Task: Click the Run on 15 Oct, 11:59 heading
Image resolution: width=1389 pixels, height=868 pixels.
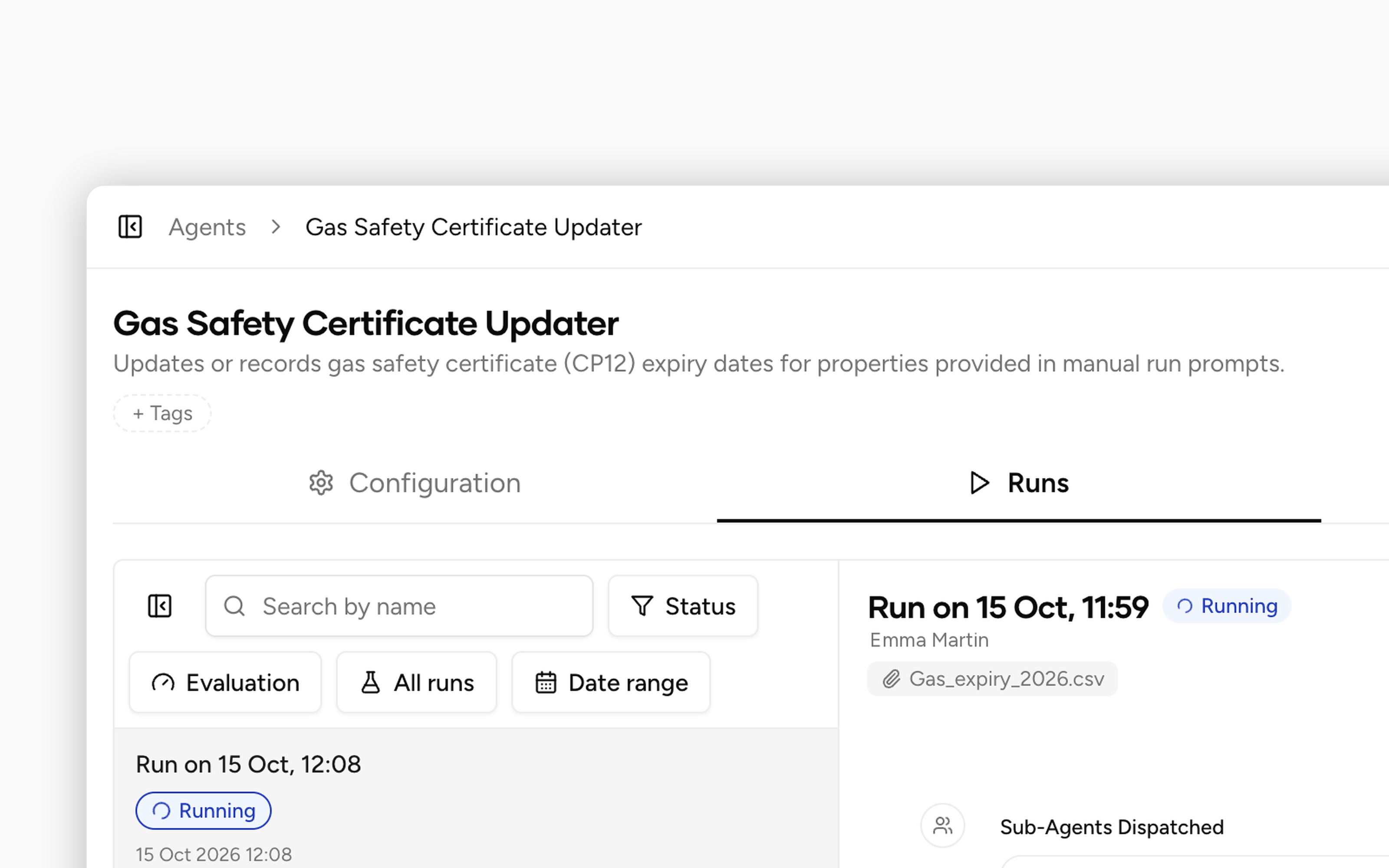Action: 1008,607
